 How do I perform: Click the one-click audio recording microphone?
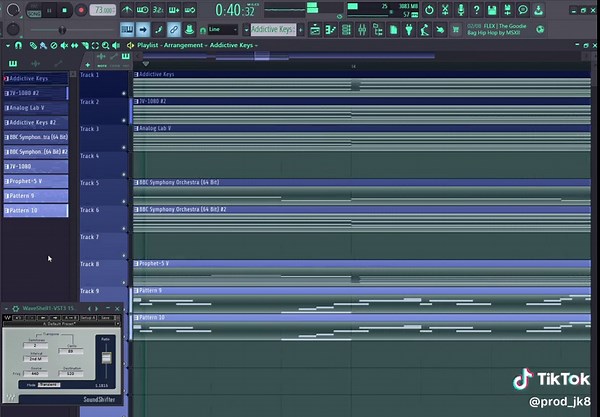(461, 10)
